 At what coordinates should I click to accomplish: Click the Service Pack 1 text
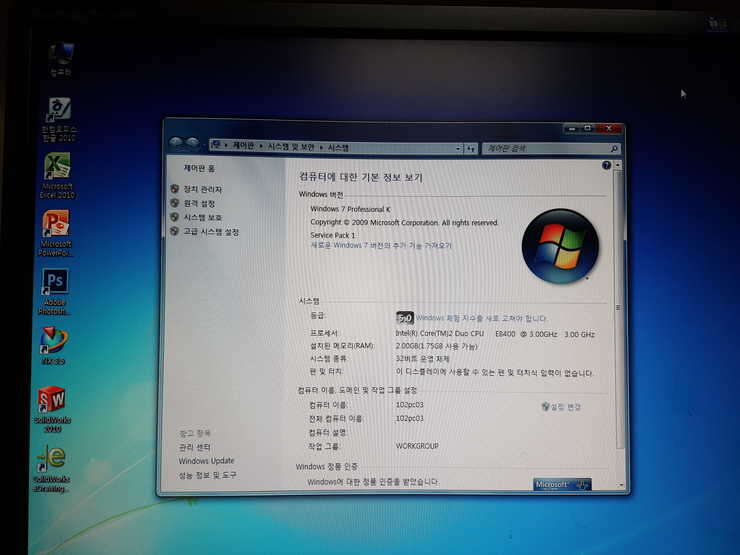(333, 235)
